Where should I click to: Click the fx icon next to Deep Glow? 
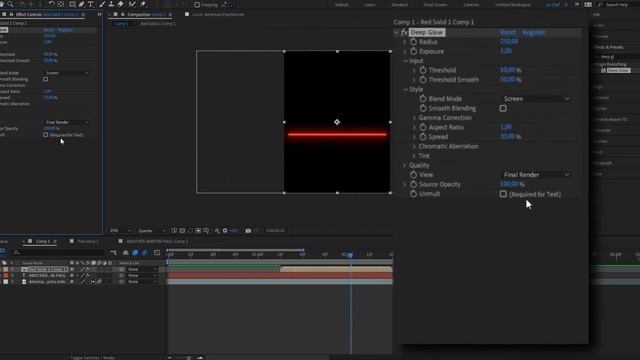tap(404, 32)
